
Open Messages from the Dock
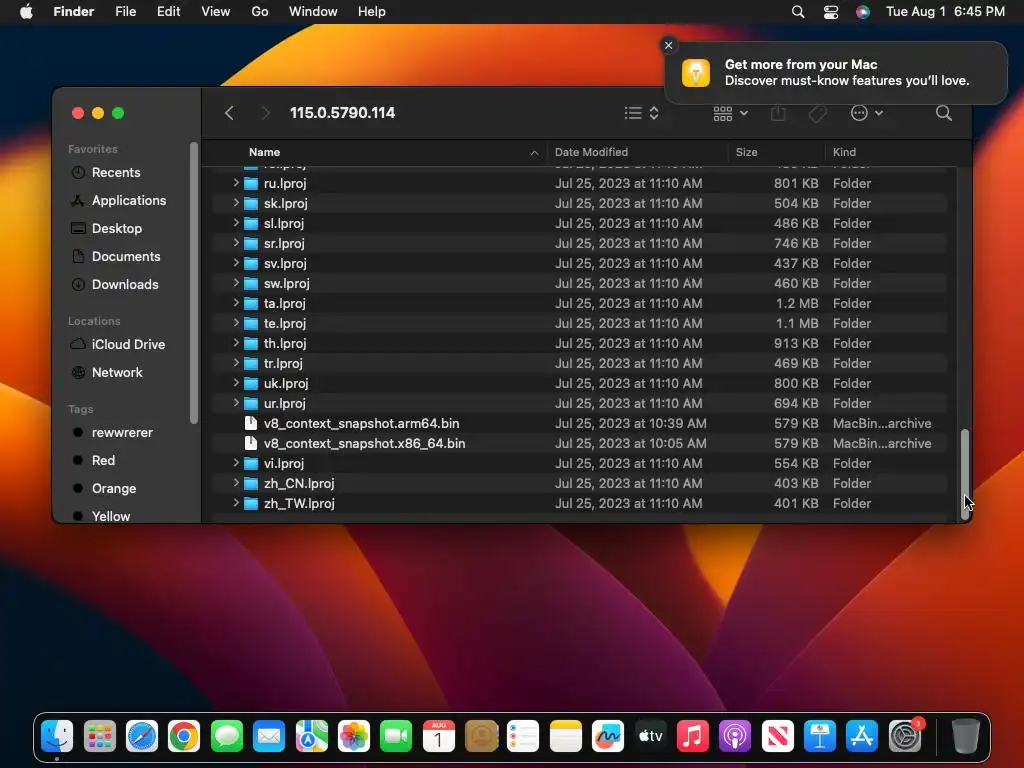(227, 737)
